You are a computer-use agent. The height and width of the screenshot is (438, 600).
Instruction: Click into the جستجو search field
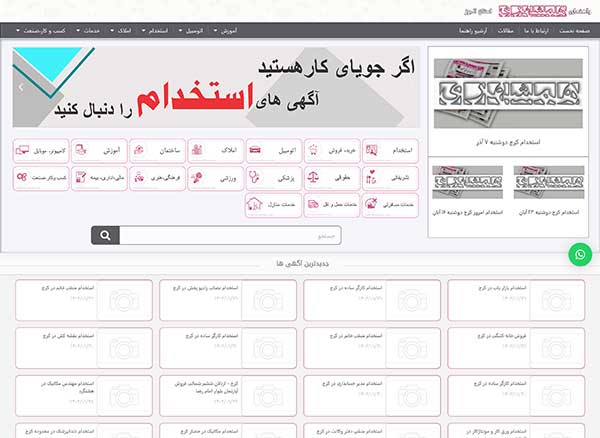(232, 235)
